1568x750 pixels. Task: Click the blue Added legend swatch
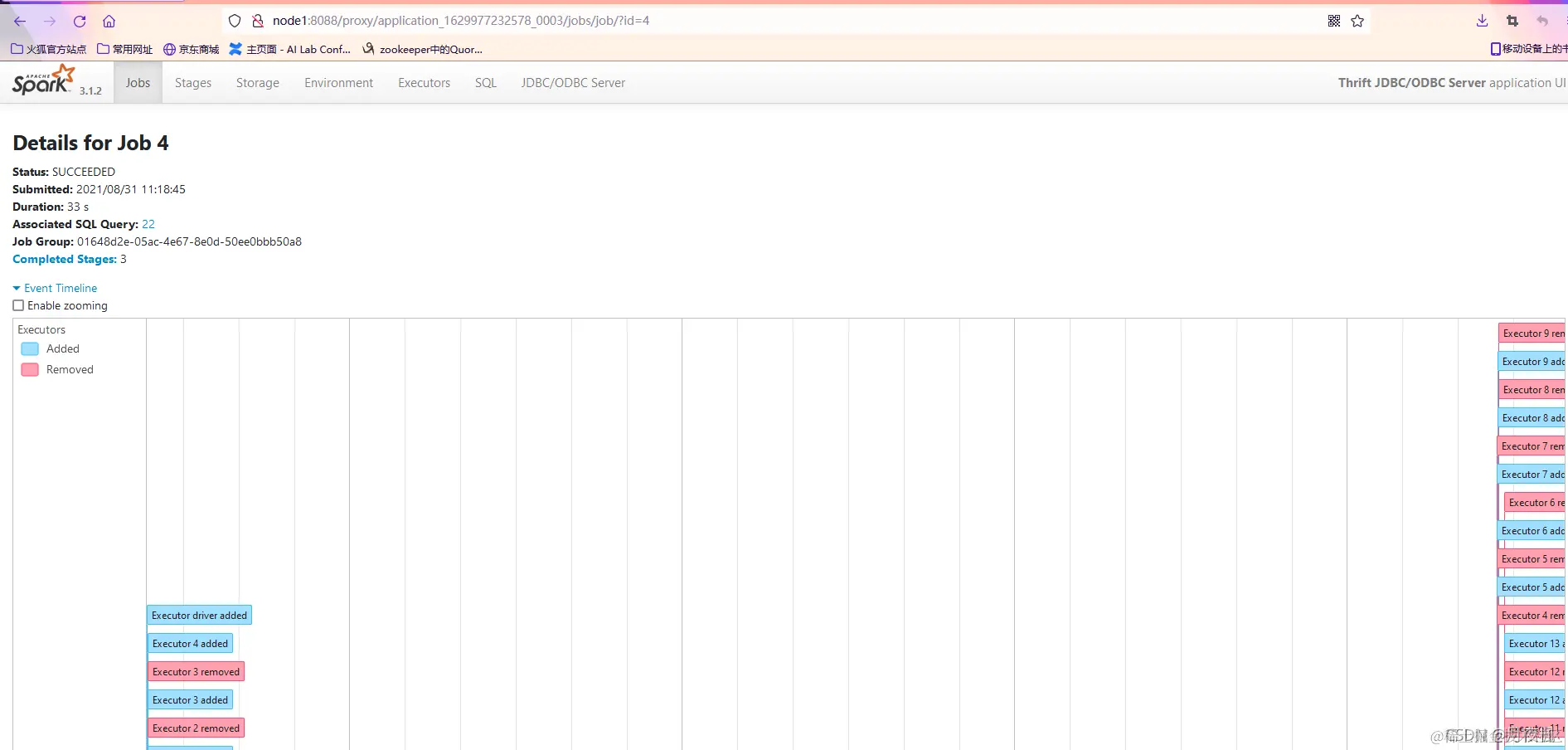pyautogui.click(x=30, y=349)
